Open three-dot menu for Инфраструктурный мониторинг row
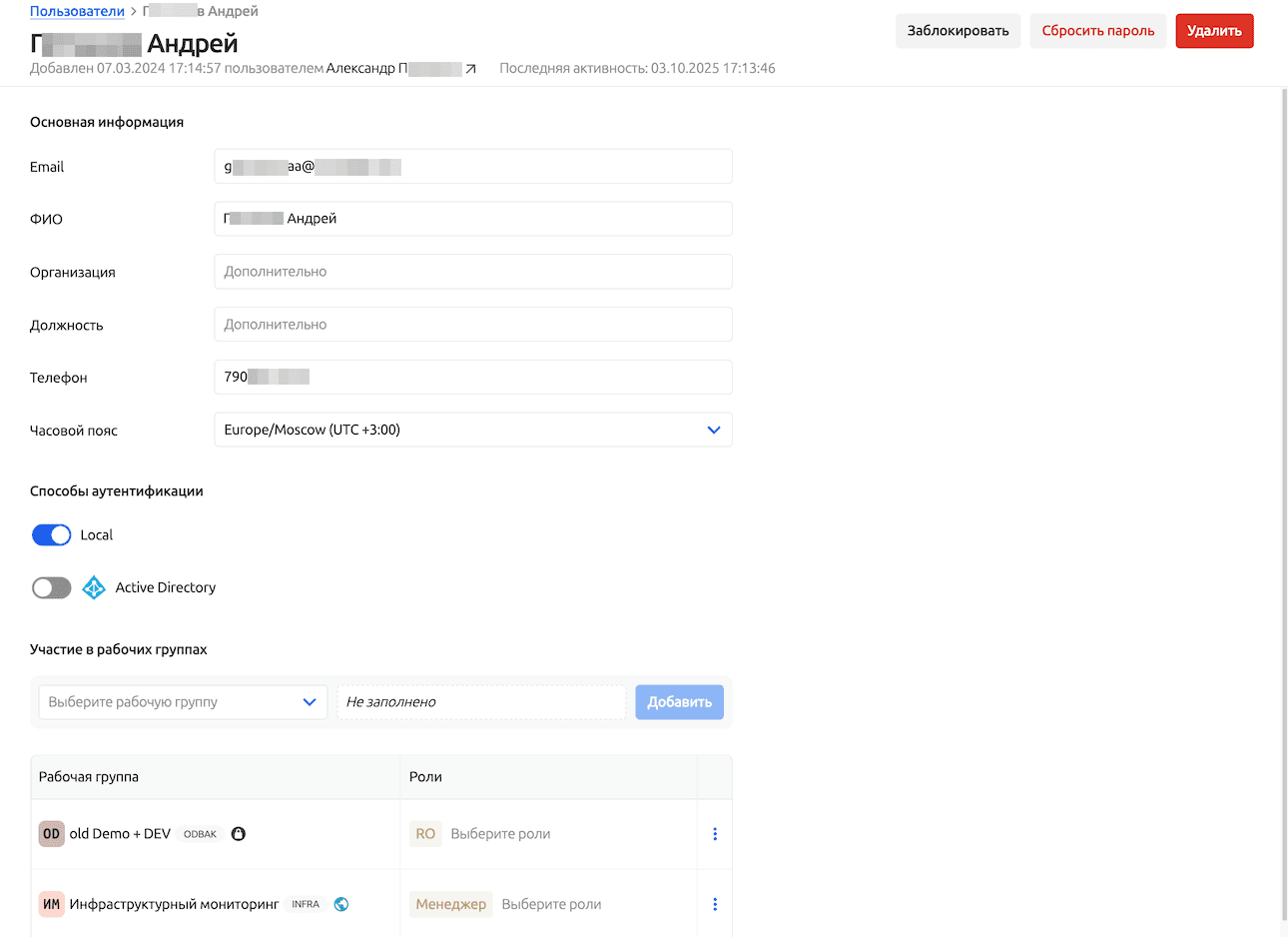The width and height of the screenshot is (1288, 937). pyautogui.click(x=715, y=904)
